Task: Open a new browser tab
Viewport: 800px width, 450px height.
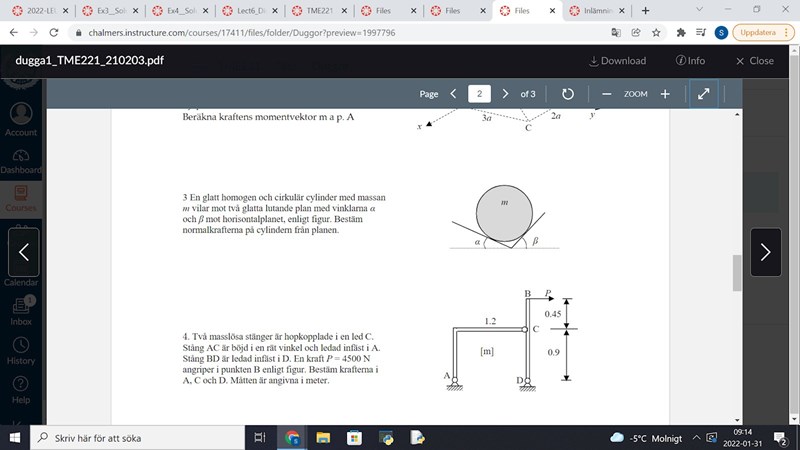Action: point(645,10)
